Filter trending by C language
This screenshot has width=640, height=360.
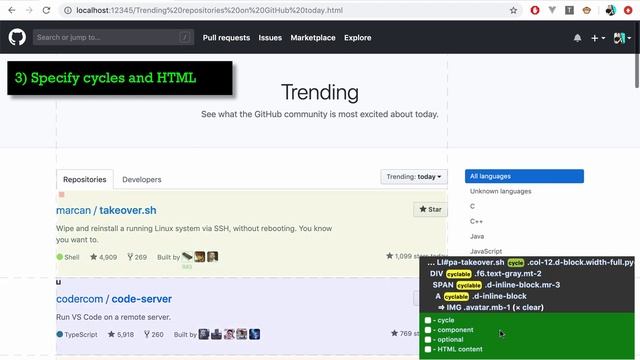pyautogui.click(x=472, y=206)
